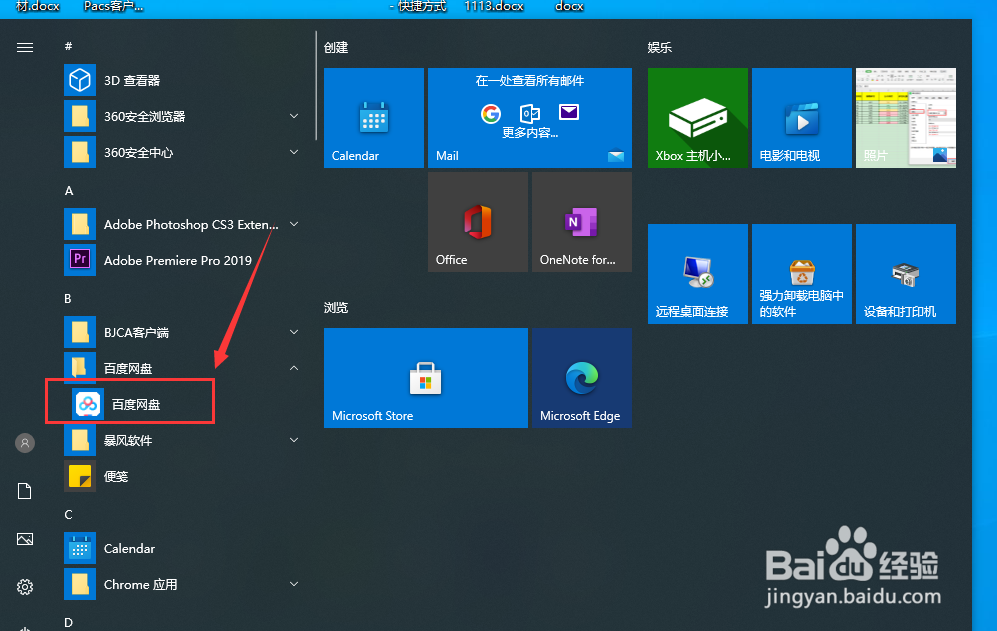
Task: Expand the BJCA客户端 folder chevron
Action: 294,332
